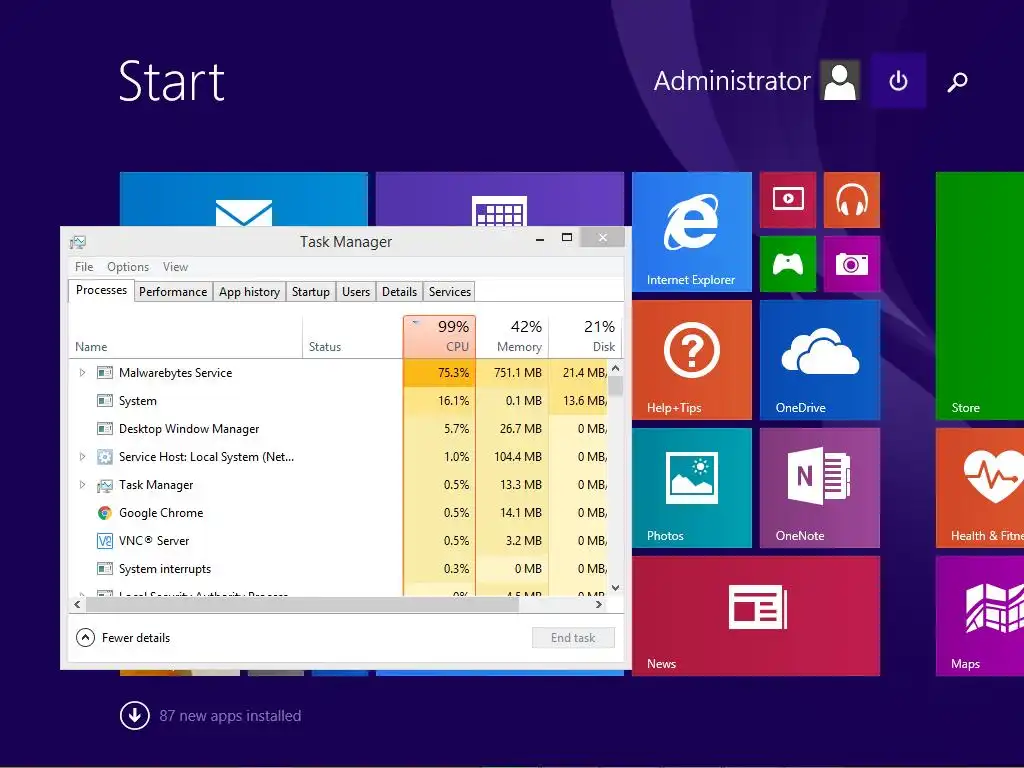Sort processes by CPU column

tap(440, 336)
